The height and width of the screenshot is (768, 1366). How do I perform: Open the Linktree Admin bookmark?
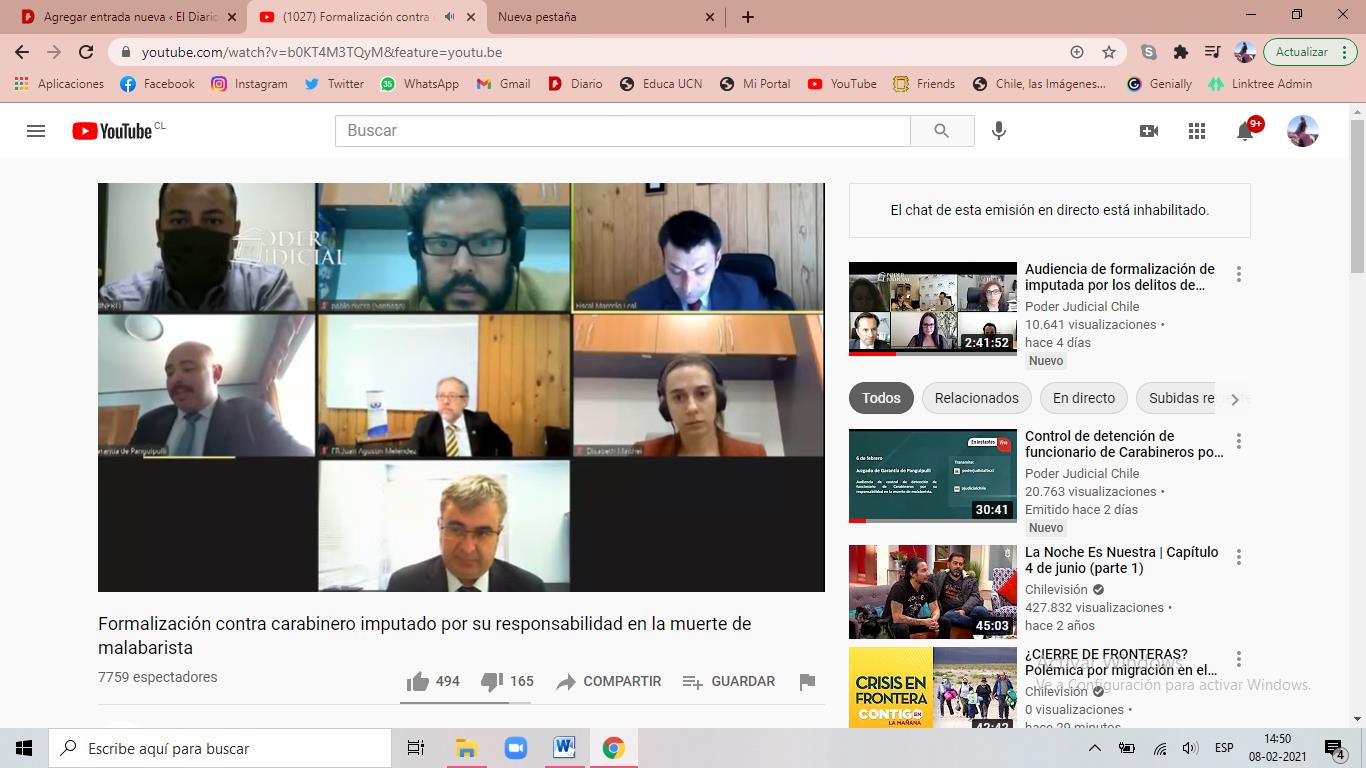[1260, 84]
